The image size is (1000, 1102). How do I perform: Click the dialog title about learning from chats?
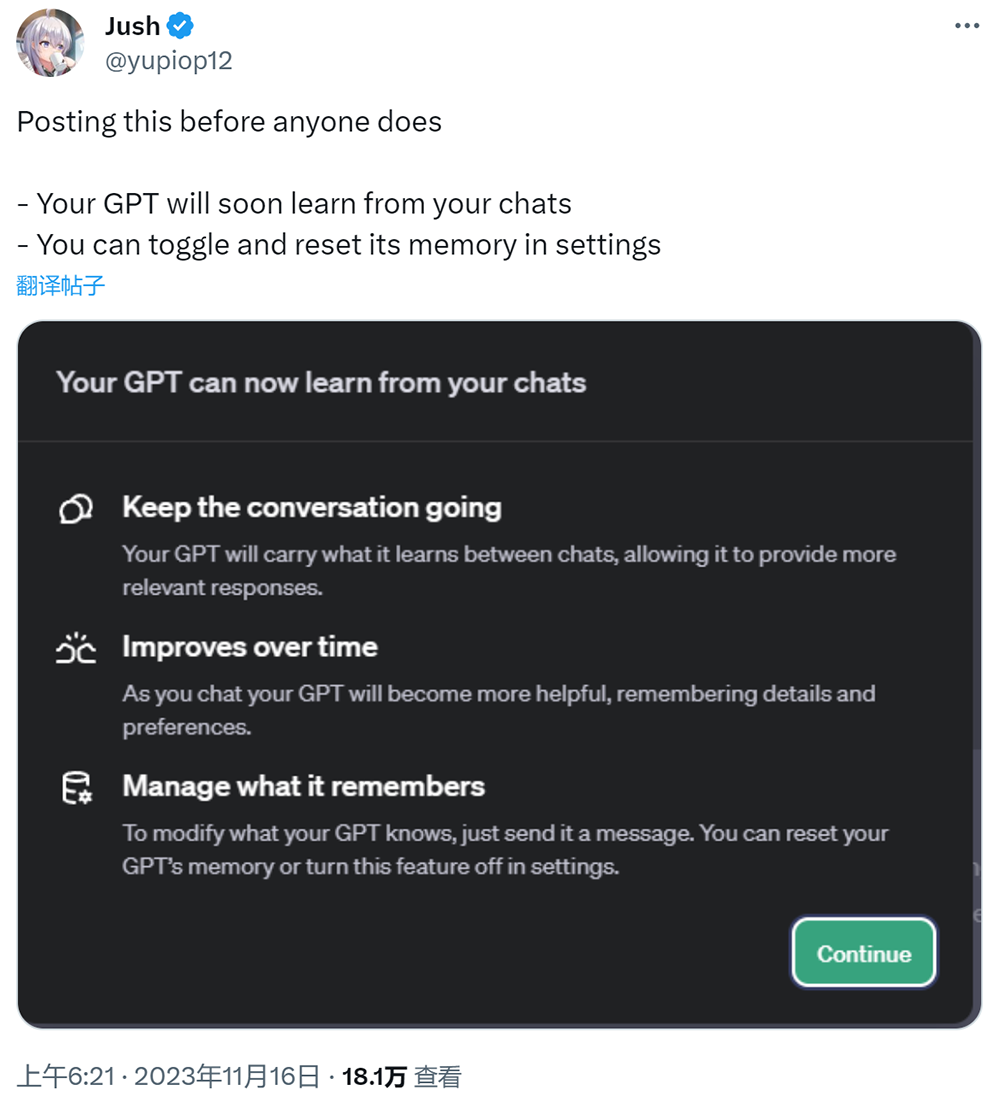click(321, 383)
